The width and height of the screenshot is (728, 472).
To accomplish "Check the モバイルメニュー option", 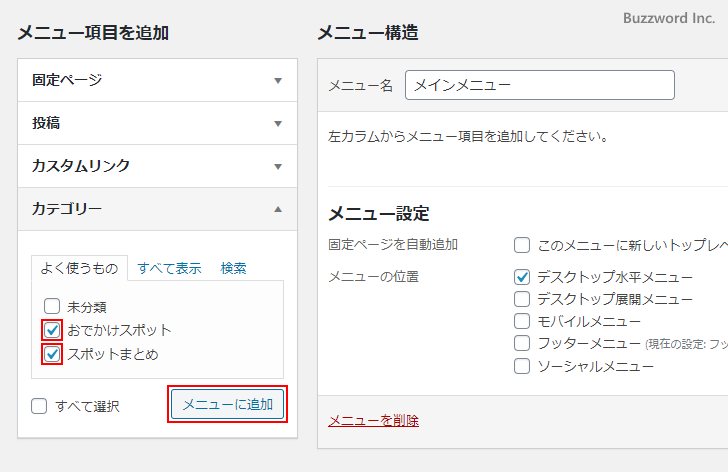I will [522, 321].
